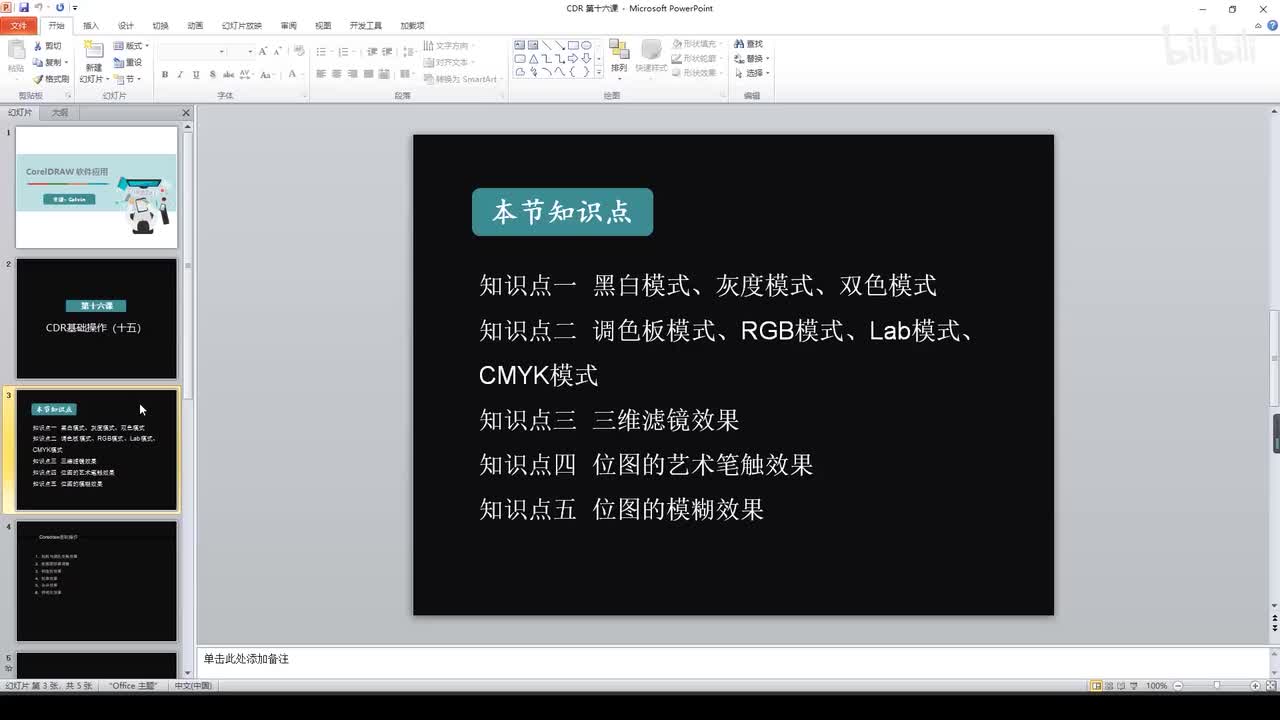The width and height of the screenshot is (1280, 720).
Task: Switch to Slide Sorter view in status bar
Action: click(1111, 686)
